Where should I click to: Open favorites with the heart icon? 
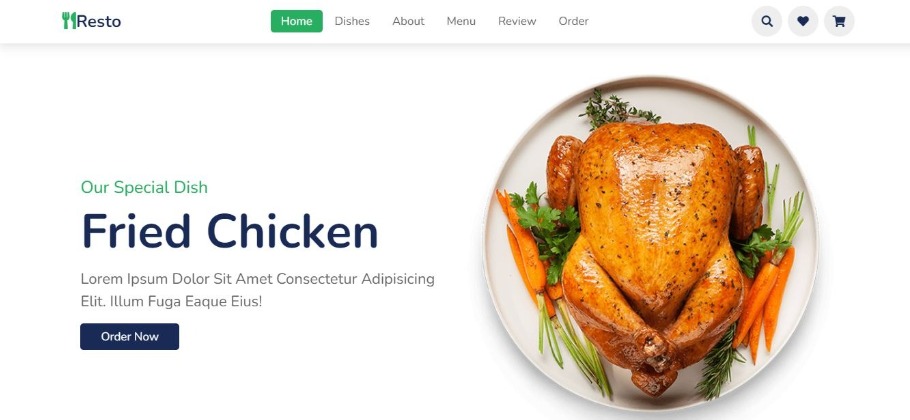click(803, 21)
